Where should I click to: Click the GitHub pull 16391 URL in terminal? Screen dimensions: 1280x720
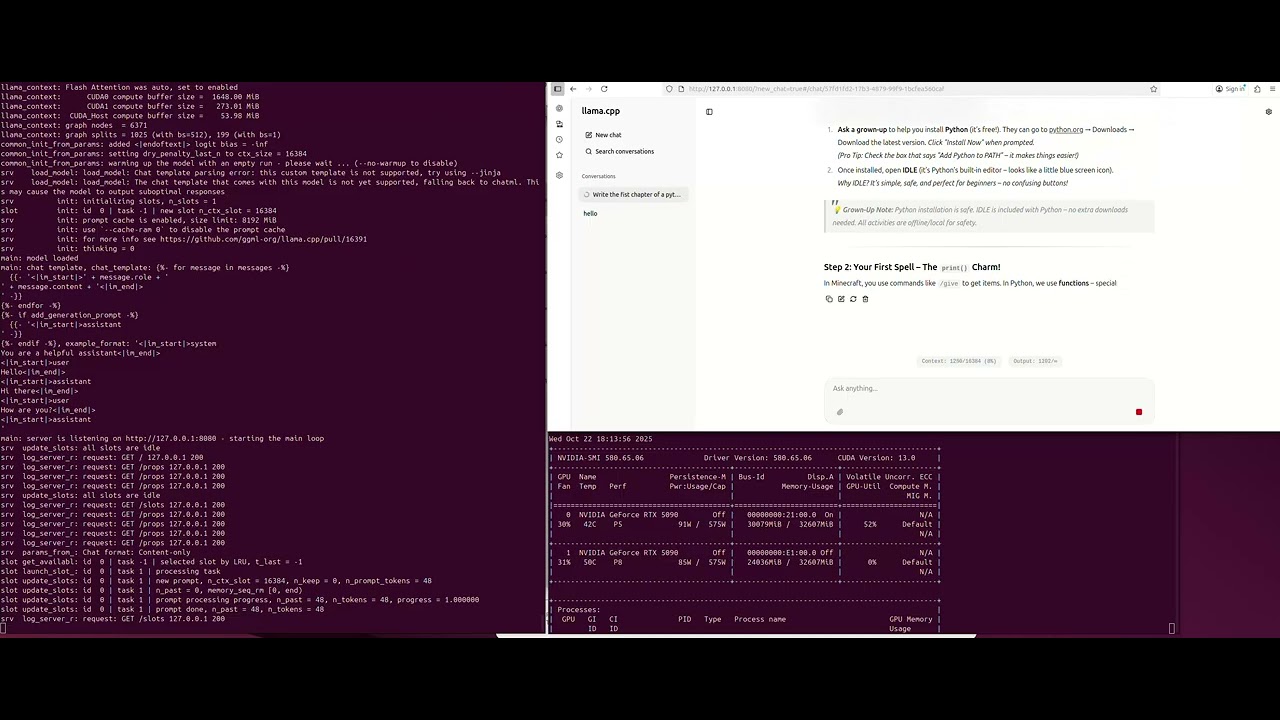pos(263,239)
